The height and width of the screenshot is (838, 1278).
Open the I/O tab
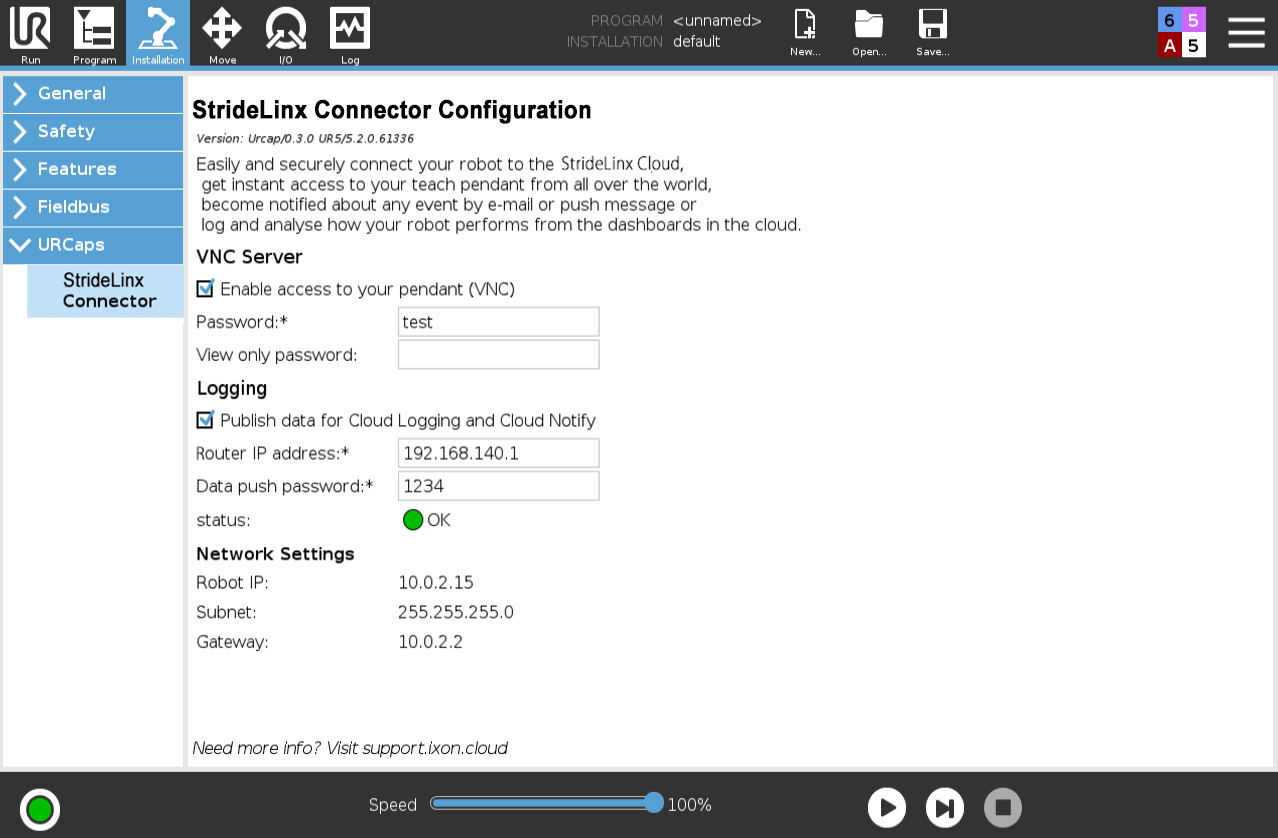(x=286, y=34)
